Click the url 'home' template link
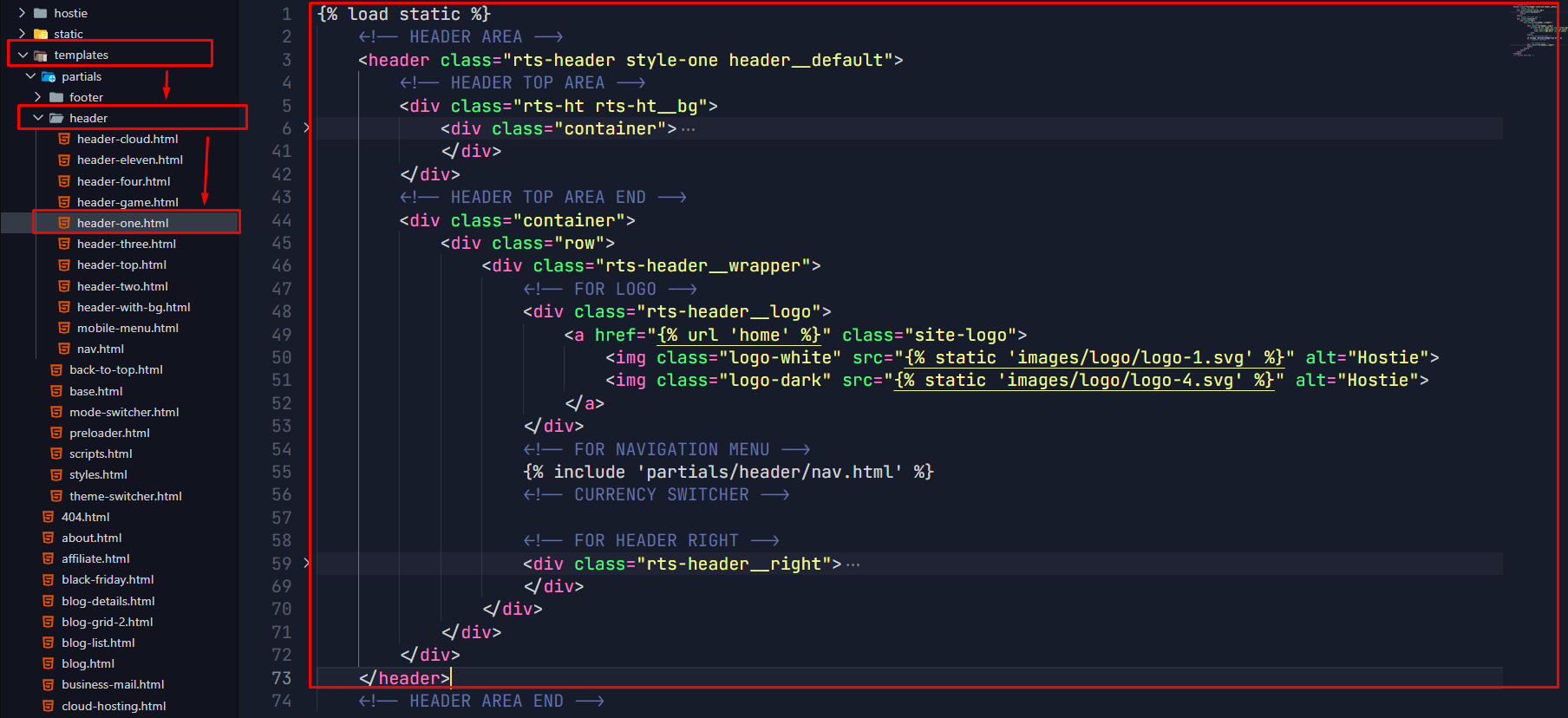 click(x=738, y=335)
